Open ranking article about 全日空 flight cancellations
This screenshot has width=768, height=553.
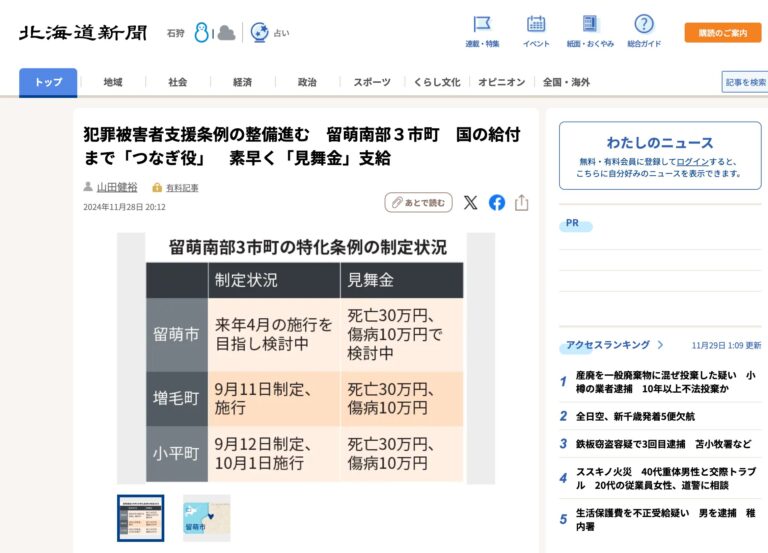(x=635, y=416)
